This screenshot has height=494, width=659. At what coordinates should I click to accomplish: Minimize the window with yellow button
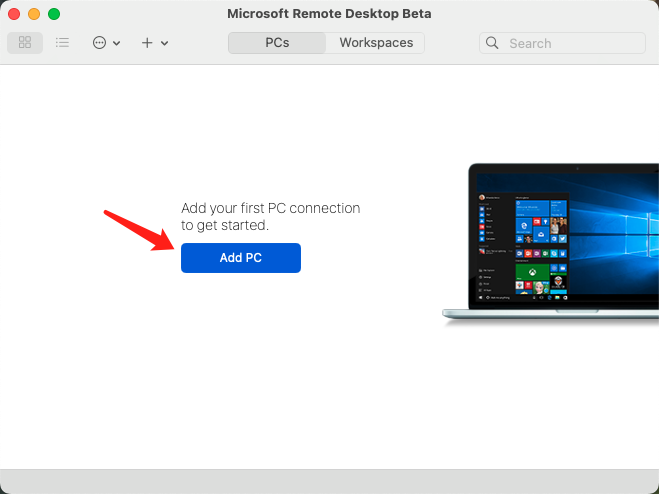[34, 14]
